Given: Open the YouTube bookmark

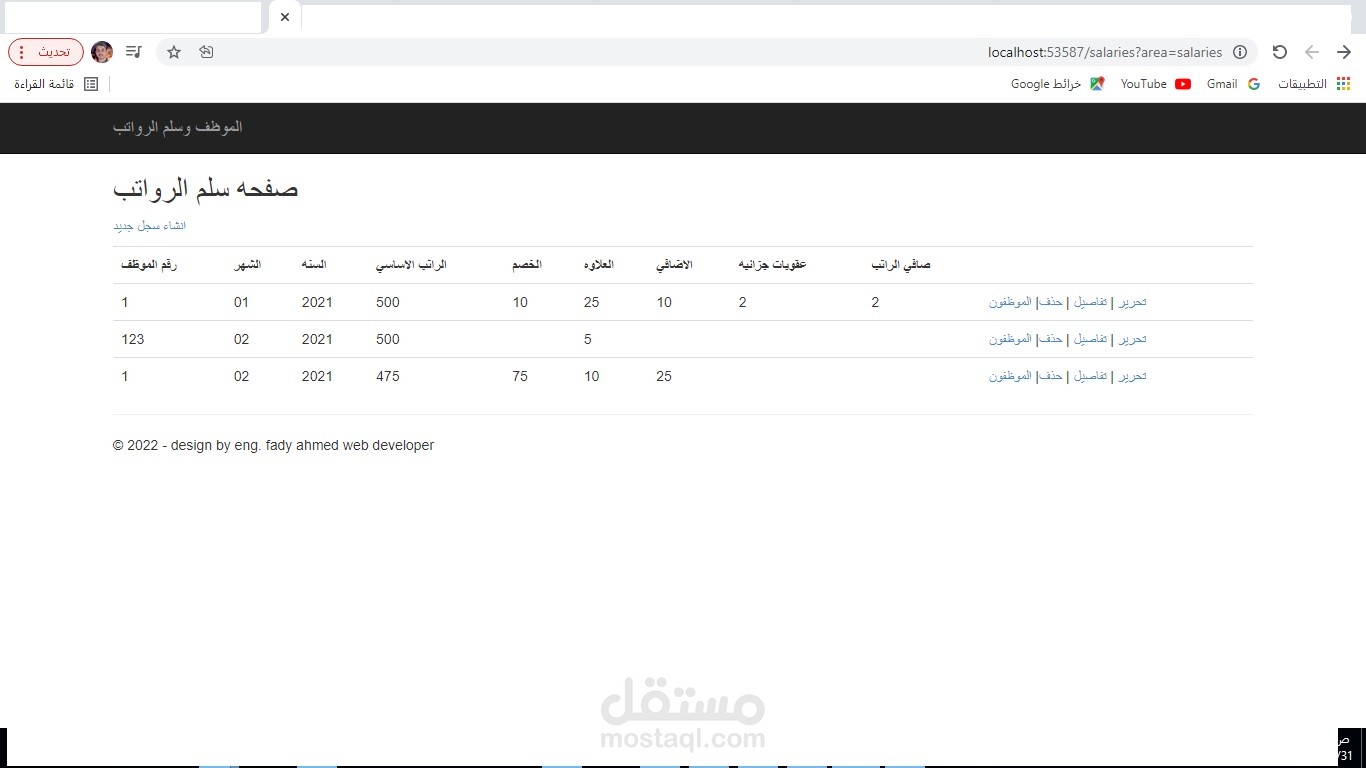Looking at the screenshot, I should (1155, 84).
